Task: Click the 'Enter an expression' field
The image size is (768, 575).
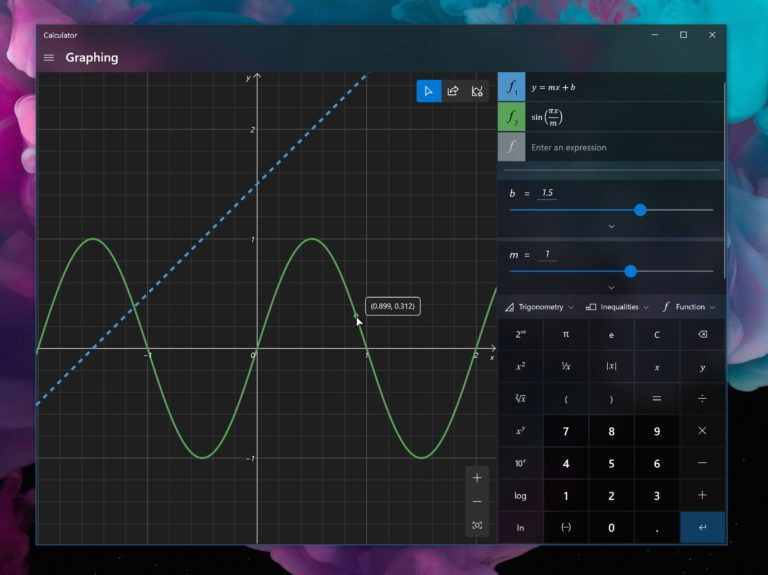Action: 620,148
